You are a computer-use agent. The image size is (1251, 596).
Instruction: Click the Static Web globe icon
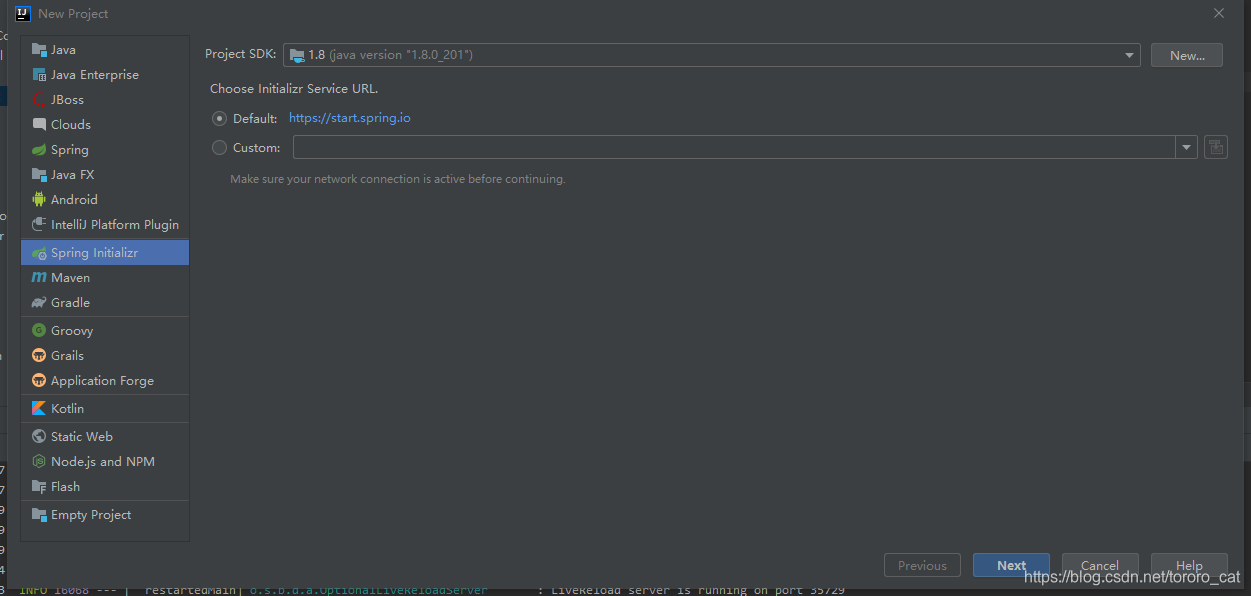click(39, 436)
